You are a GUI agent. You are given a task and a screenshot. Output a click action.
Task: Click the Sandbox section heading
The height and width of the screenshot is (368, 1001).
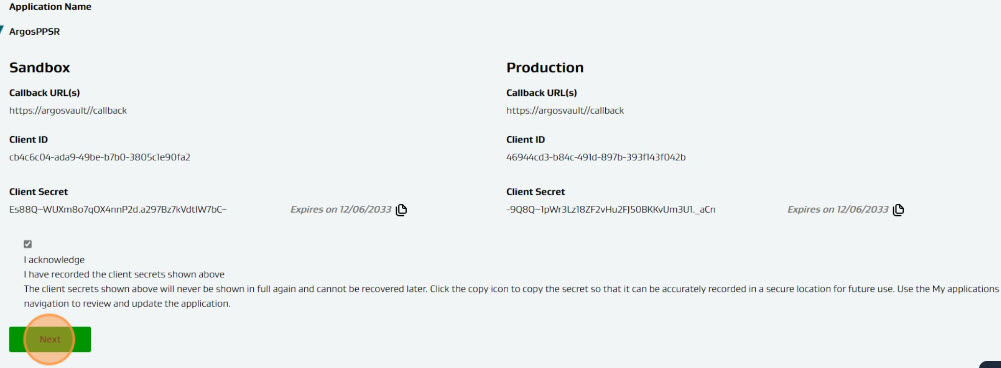coord(40,68)
